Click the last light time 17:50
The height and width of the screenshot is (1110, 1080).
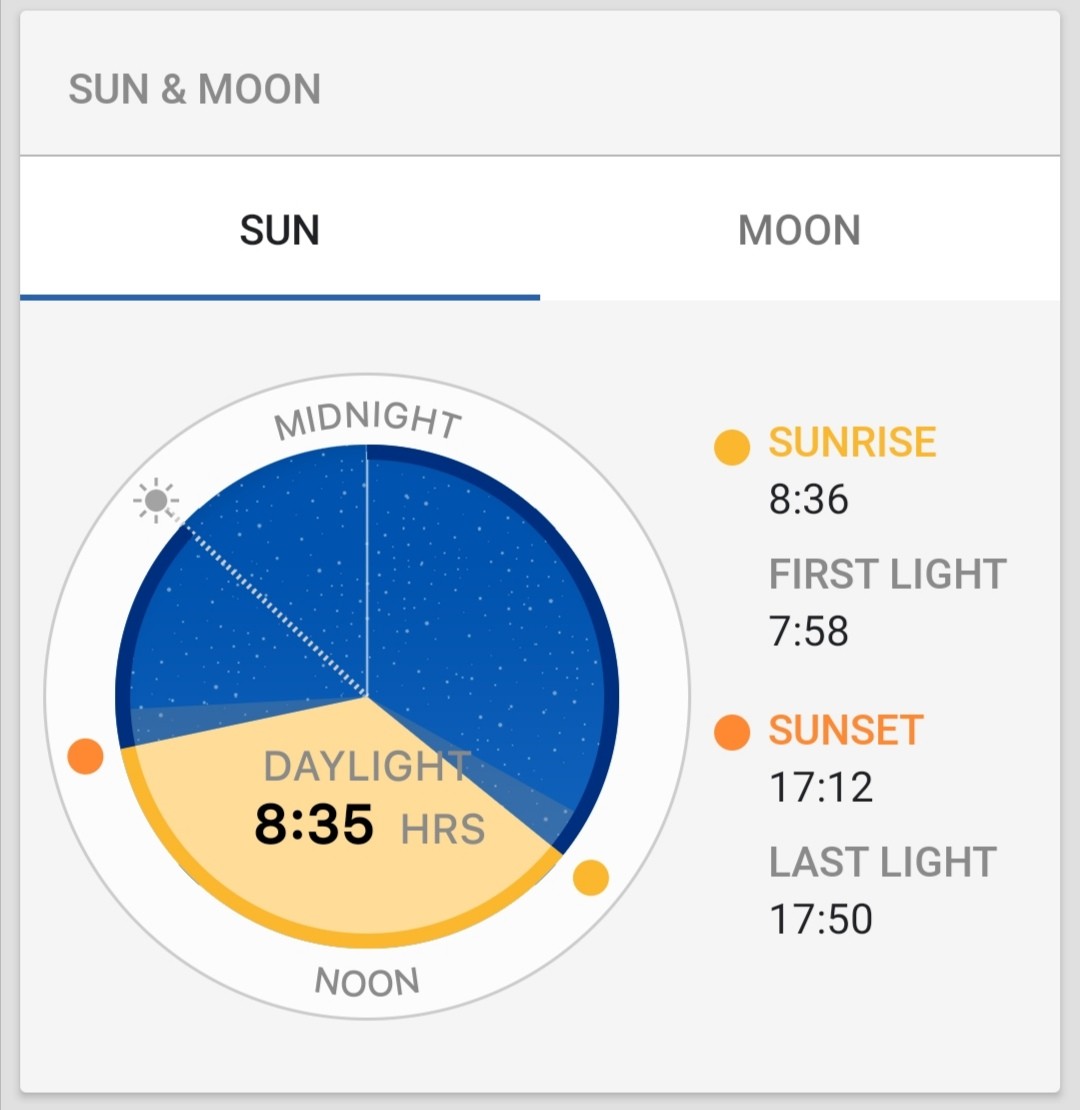click(821, 919)
